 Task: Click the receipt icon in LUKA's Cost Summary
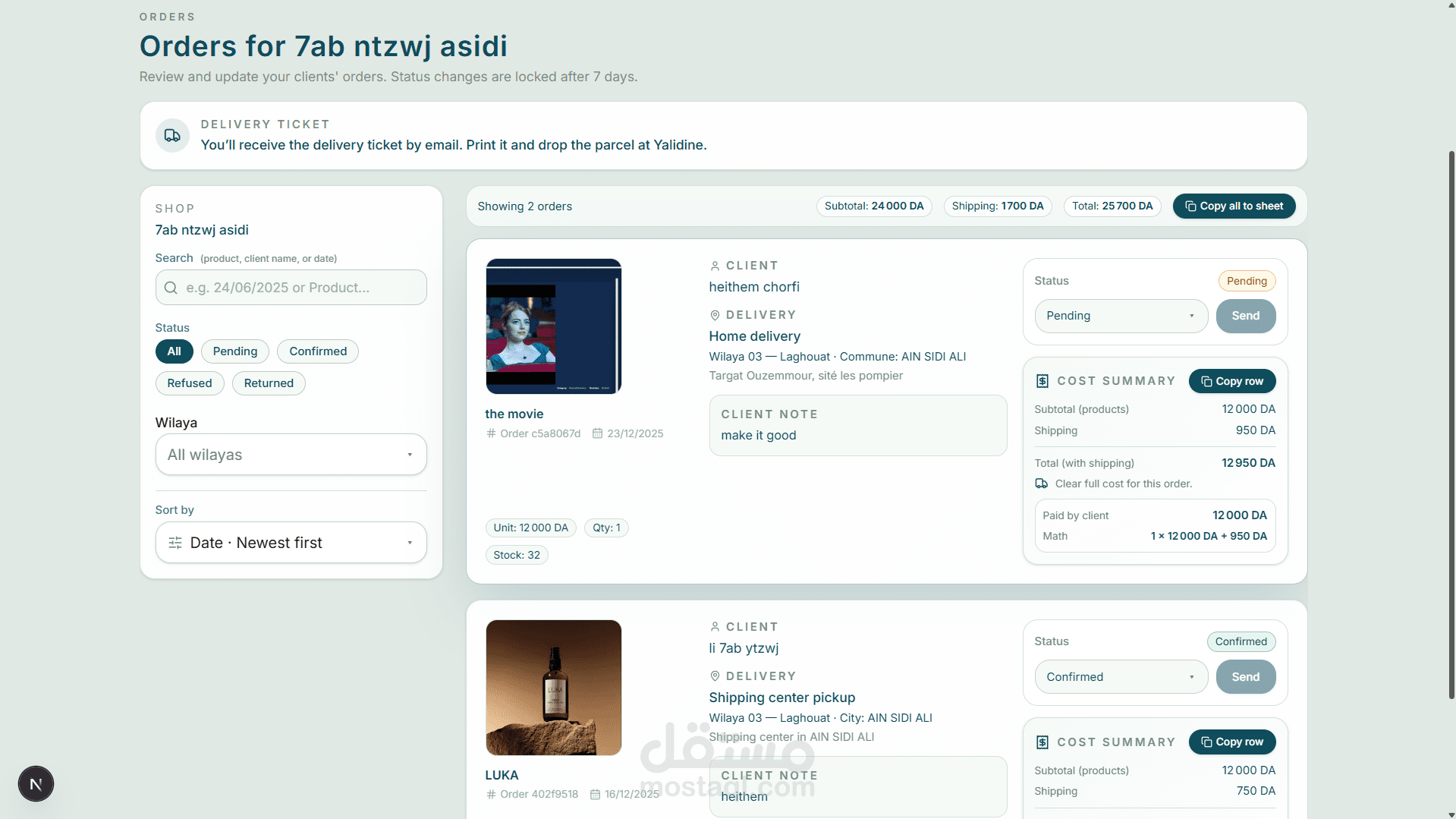[x=1042, y=742]
